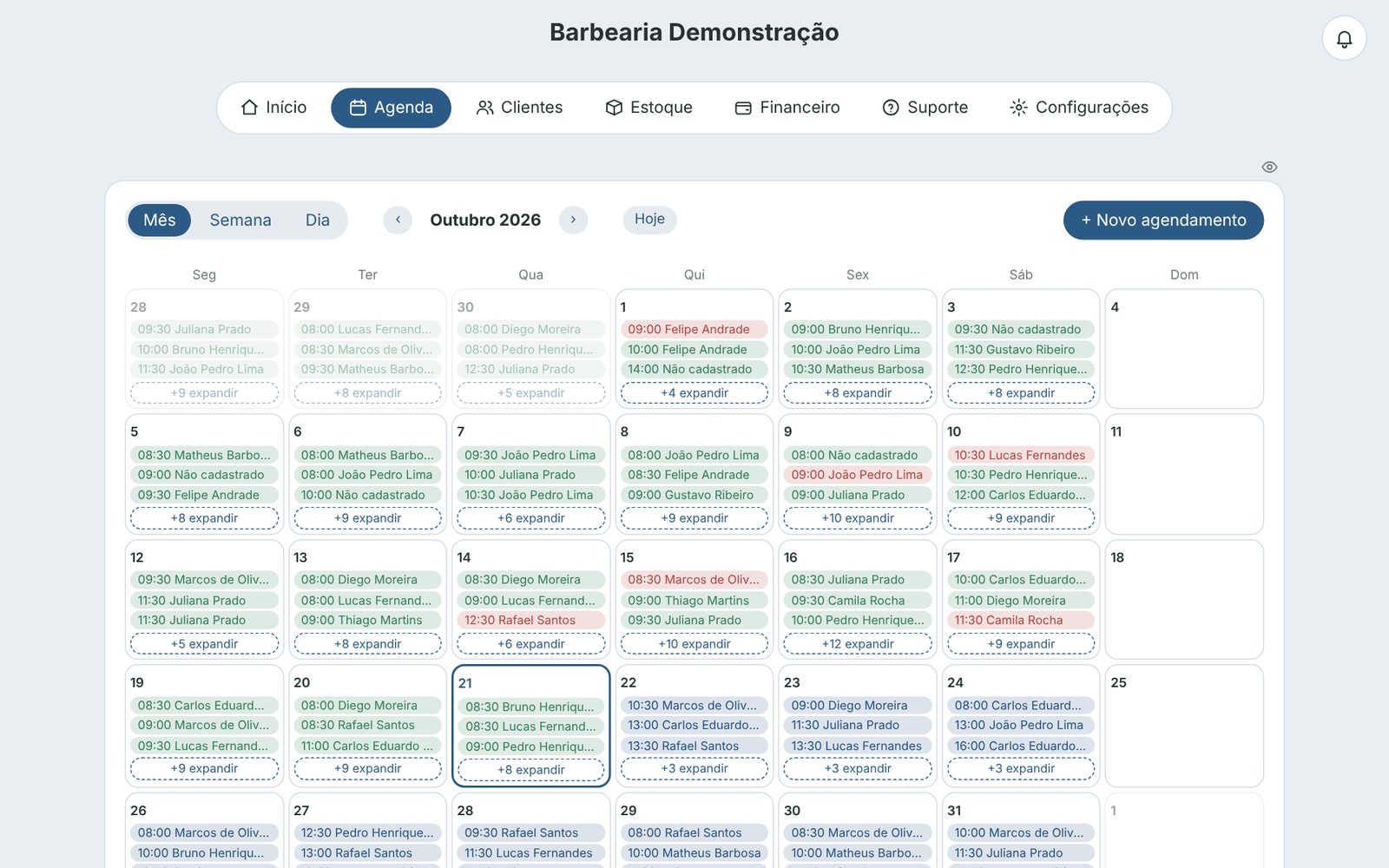Expand +6 appointments on day 7
The height and width of the screenshot is (868, 1389).
tap(531, 518)
